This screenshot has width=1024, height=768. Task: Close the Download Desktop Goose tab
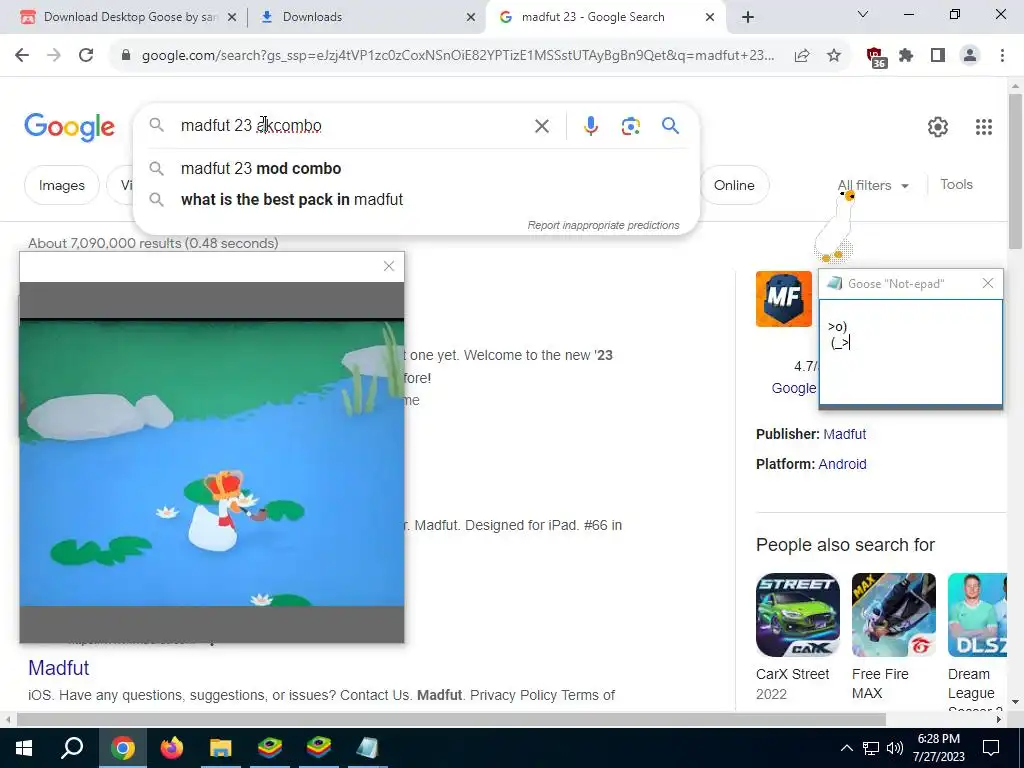click(x=232, y=18)
